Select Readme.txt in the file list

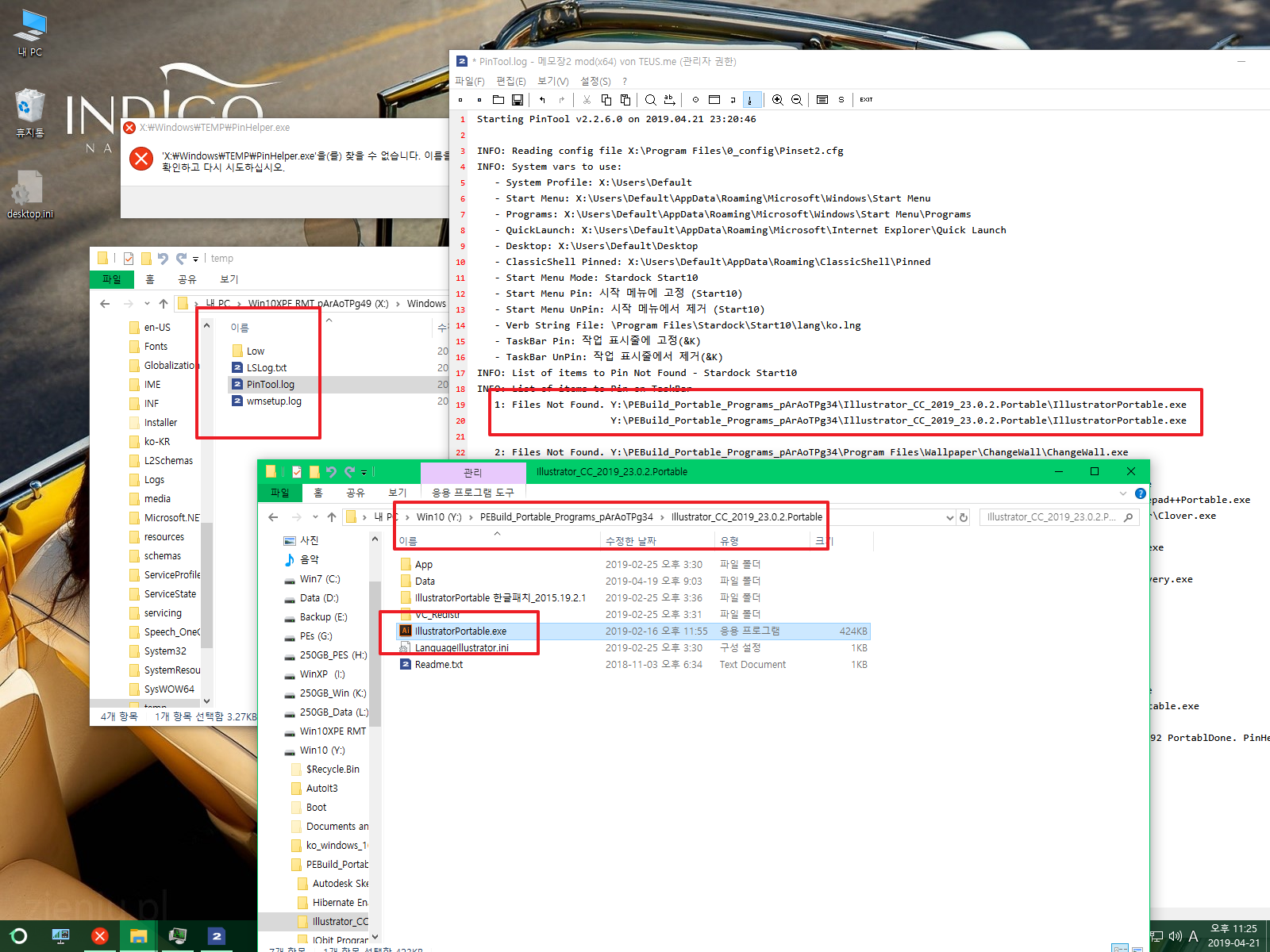[633, 665]
